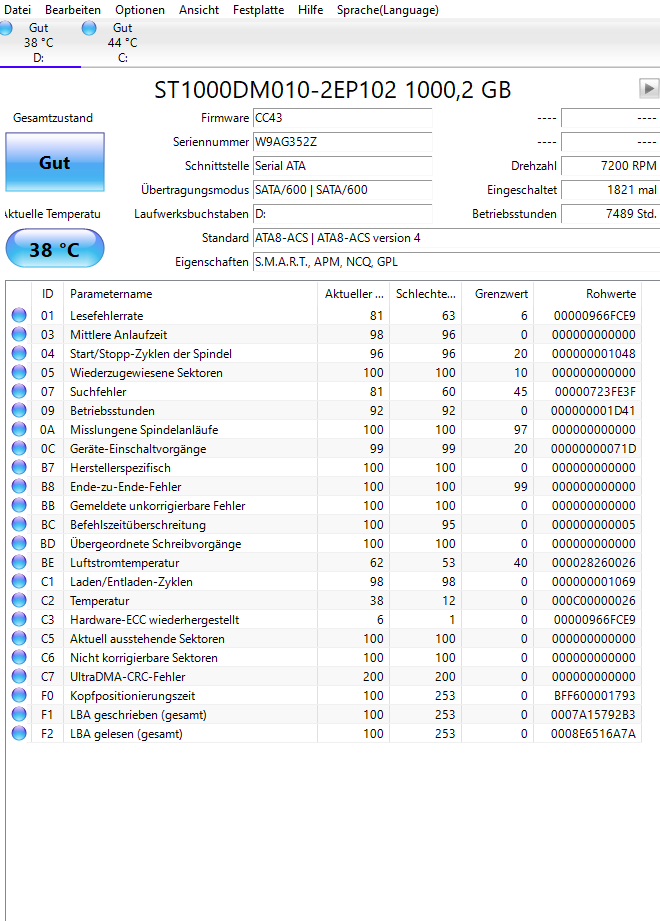Open the Hilfe menu

click(x=311, y=10)
